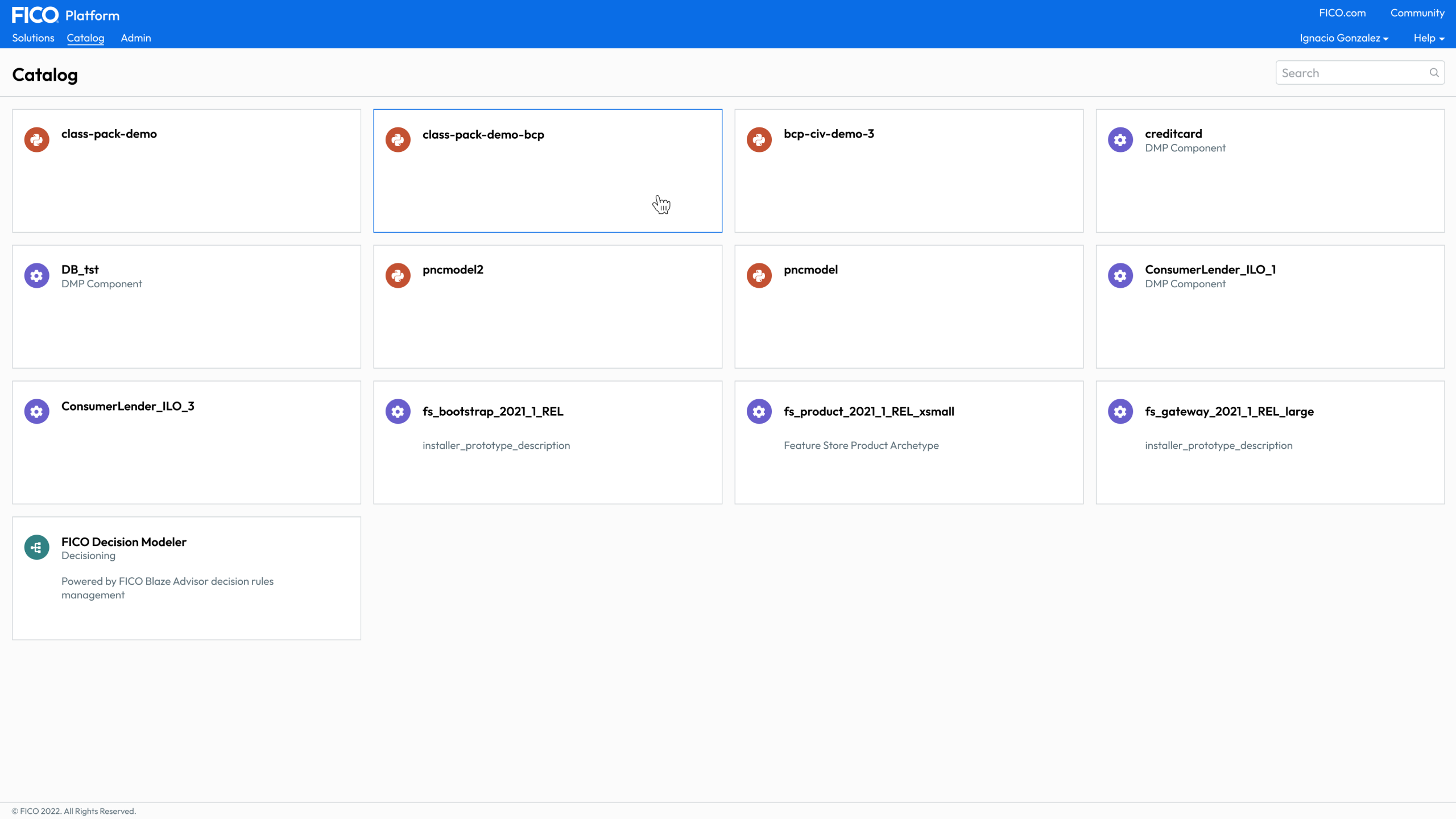Viewport: 1456px width, 819px height.
Task: Click the Feature Store Product Archetype description
Action: point(861,445)
